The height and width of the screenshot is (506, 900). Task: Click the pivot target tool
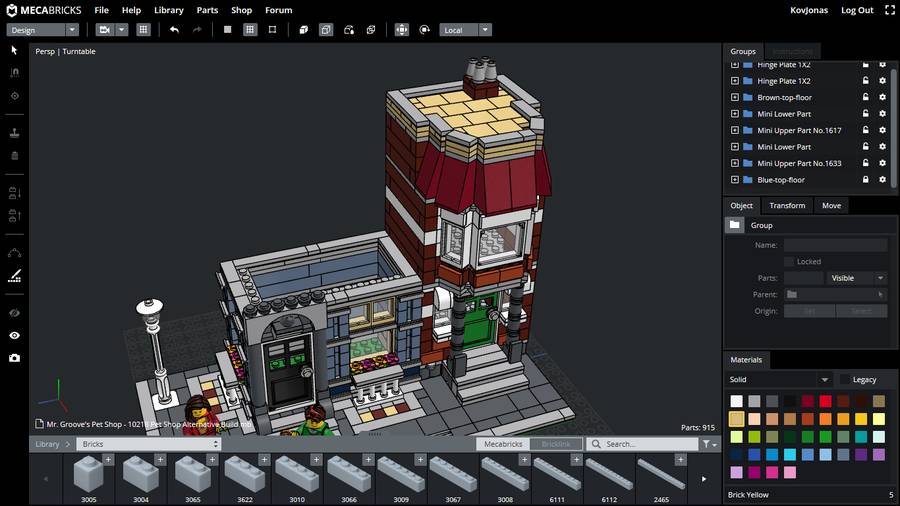[x=14, y=96]
